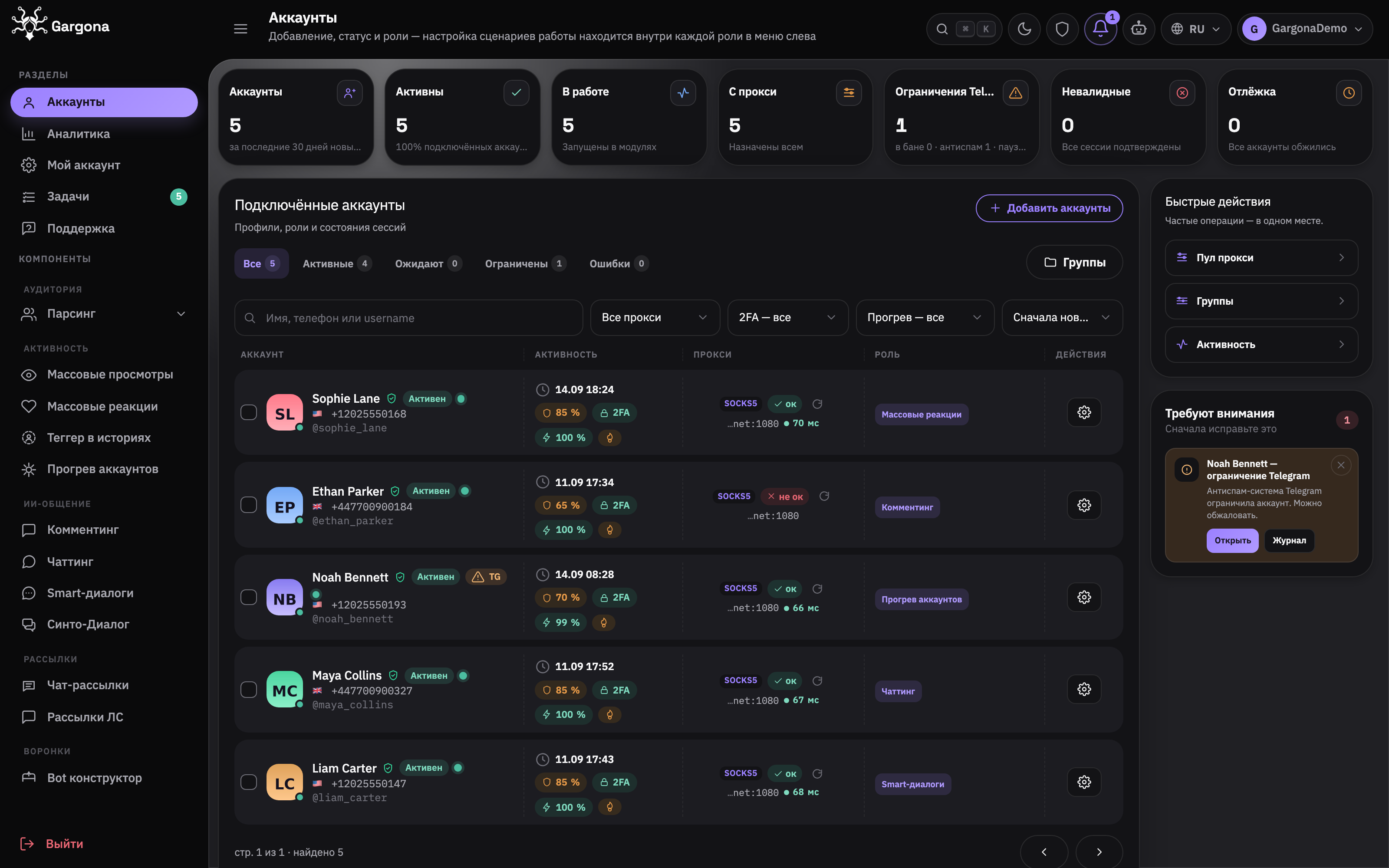Image resolution: width=1389 pixels, height=868 pixels.
Task: Open settings gear for Sophie Lane
Action: [1084, 412]
